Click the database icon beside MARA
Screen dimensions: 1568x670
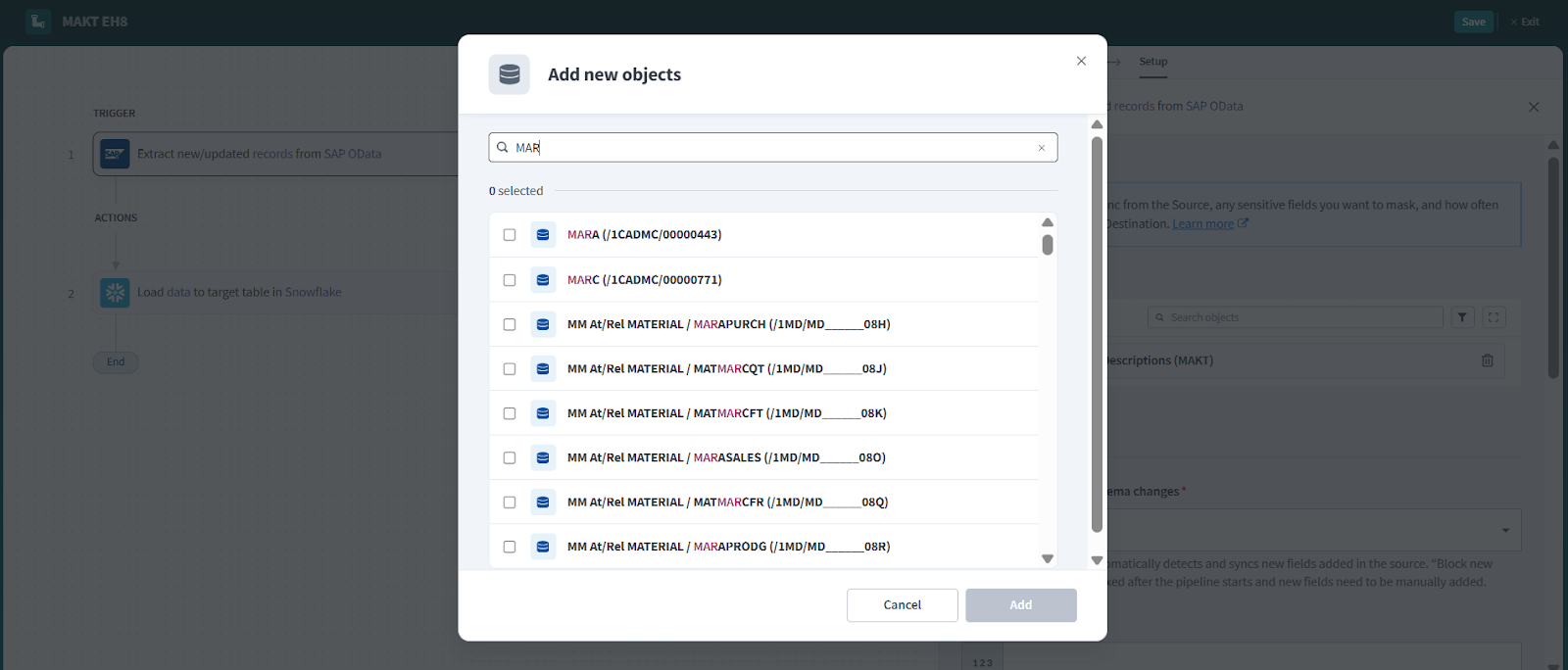pyautogui.click(x=543, y=235)
